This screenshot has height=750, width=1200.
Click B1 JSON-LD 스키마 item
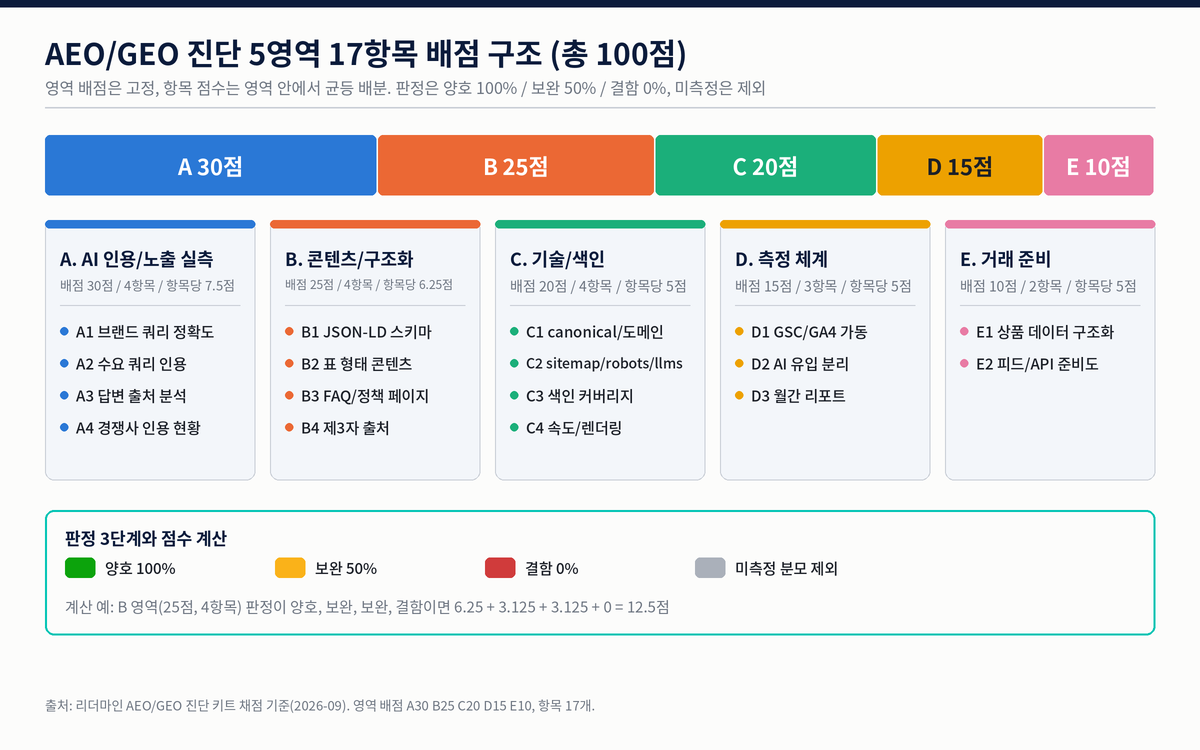pyautogui.click(x=358, y=332)
